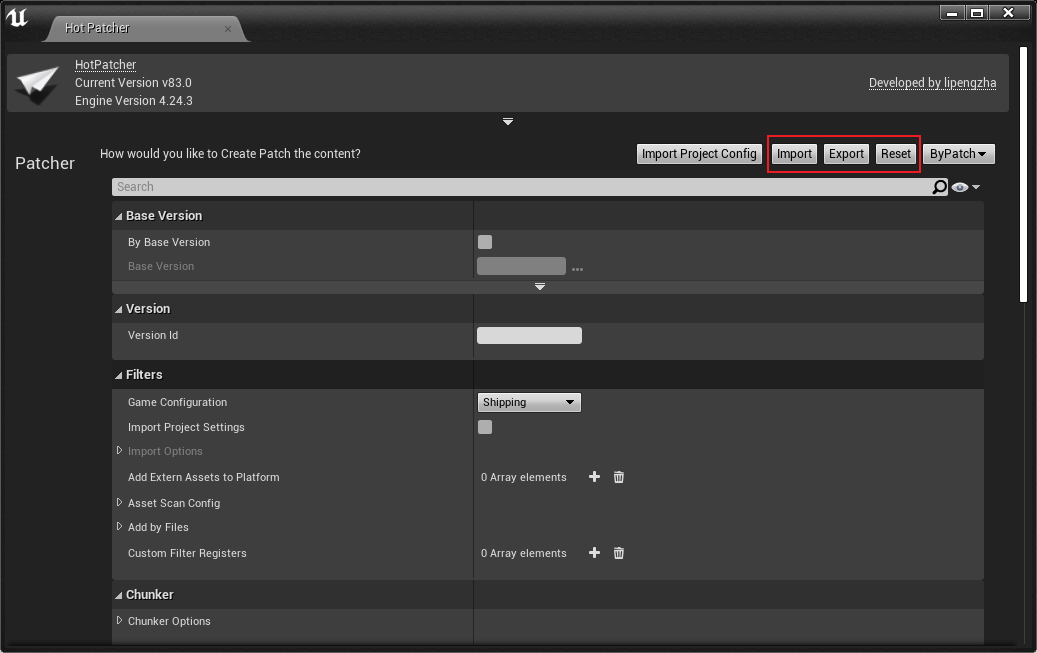Click the Unreal Engine logo icon
This screenshot has height=653, width=1037.
point(17,17)
